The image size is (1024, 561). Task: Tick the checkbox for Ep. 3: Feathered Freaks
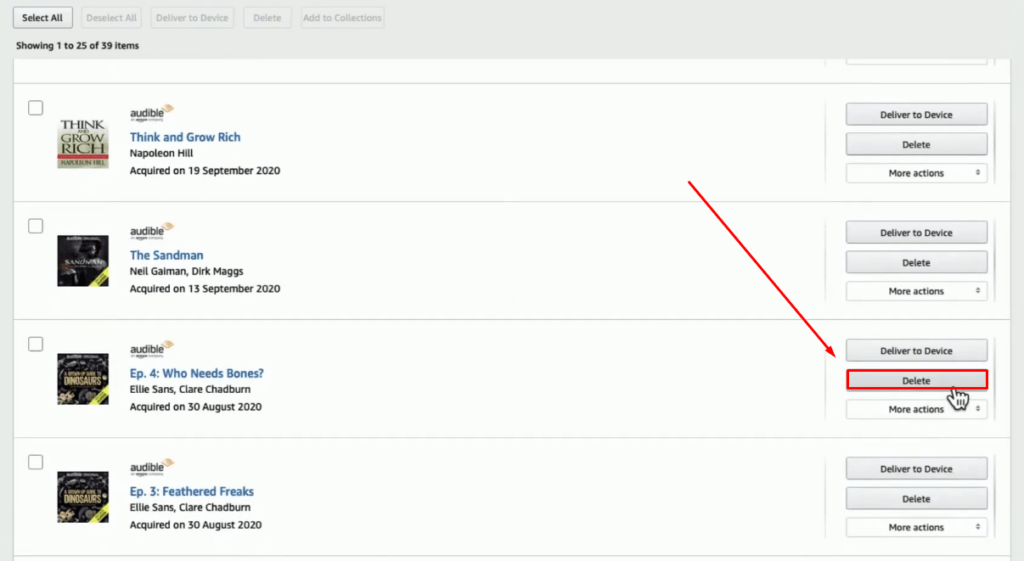[36, 462]
